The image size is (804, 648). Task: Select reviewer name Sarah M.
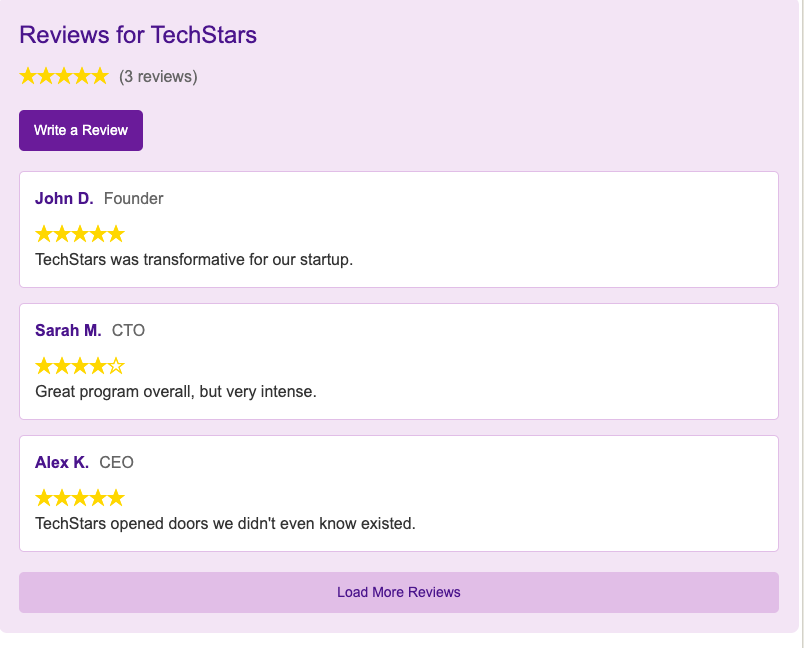click(68, 330)
